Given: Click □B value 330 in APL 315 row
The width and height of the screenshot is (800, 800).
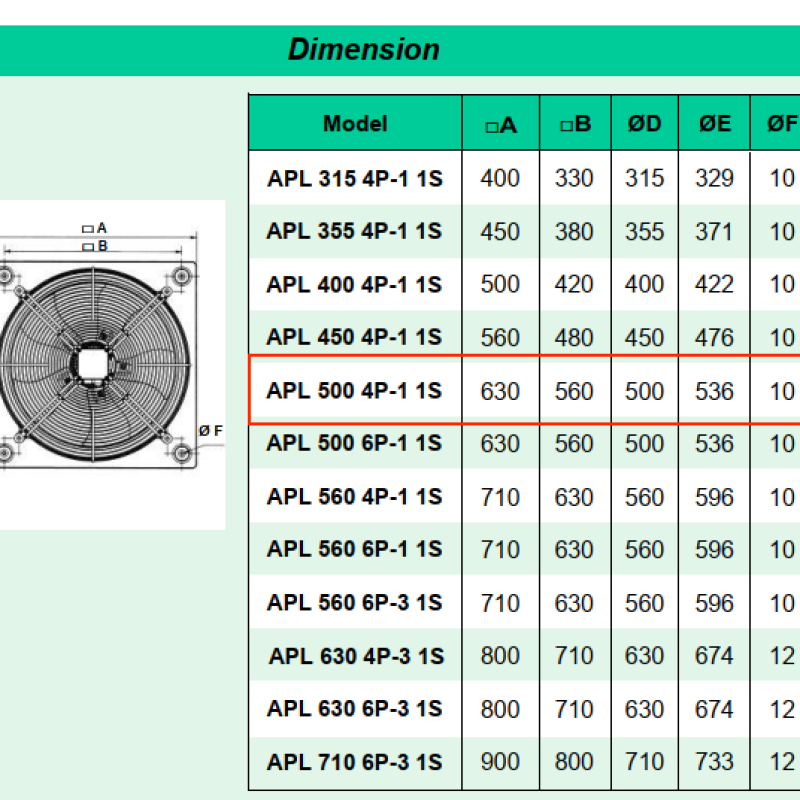Looking at the screenshot, I should pos(574,179).
